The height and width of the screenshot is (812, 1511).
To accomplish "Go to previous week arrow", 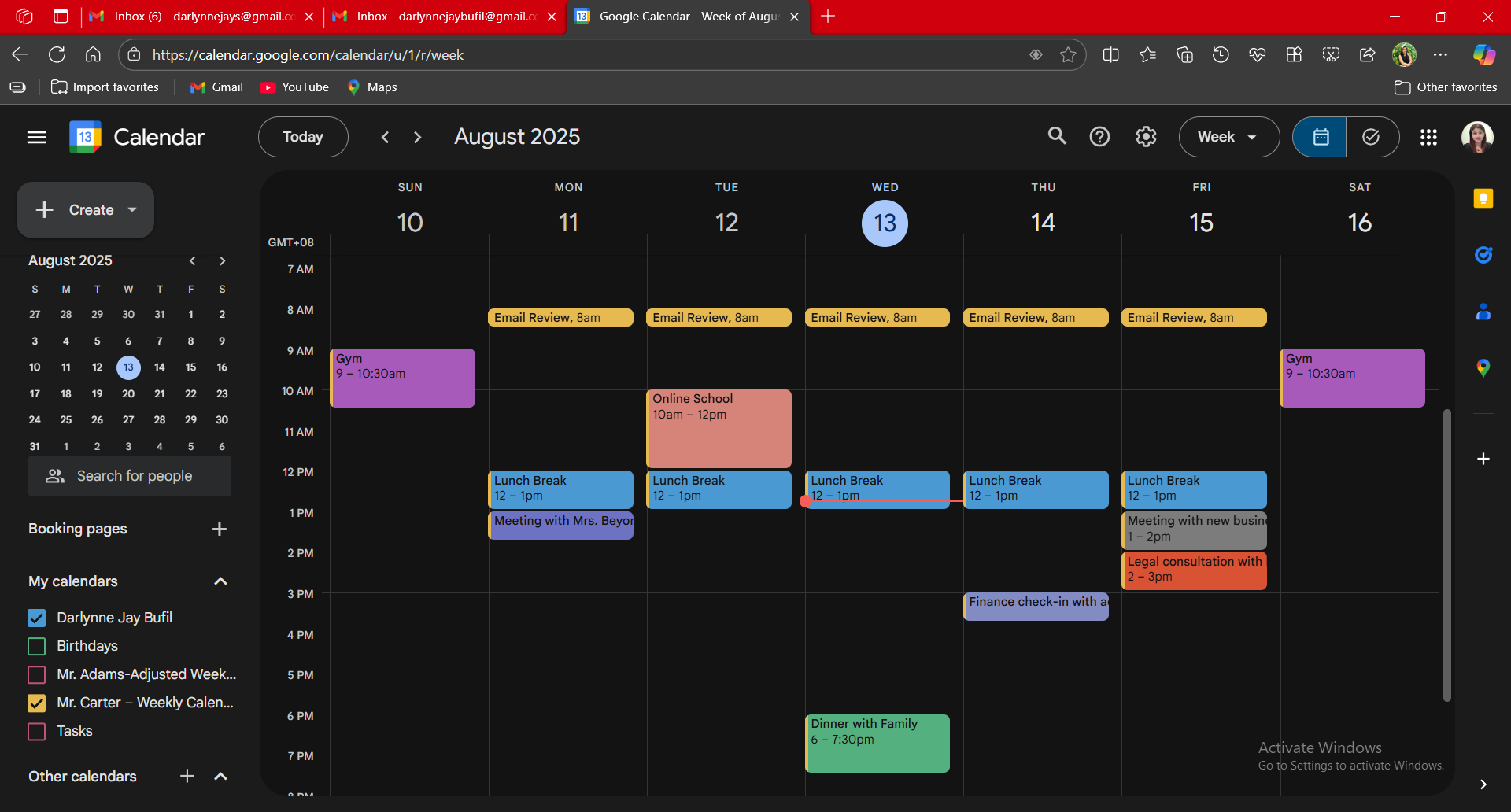I will (385, 137).
